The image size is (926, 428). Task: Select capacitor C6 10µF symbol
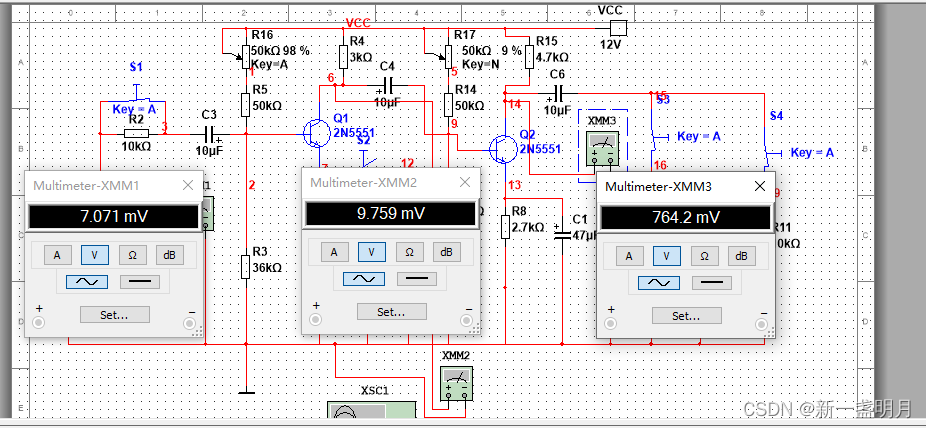pyautogui.click(x=557, y=93)
